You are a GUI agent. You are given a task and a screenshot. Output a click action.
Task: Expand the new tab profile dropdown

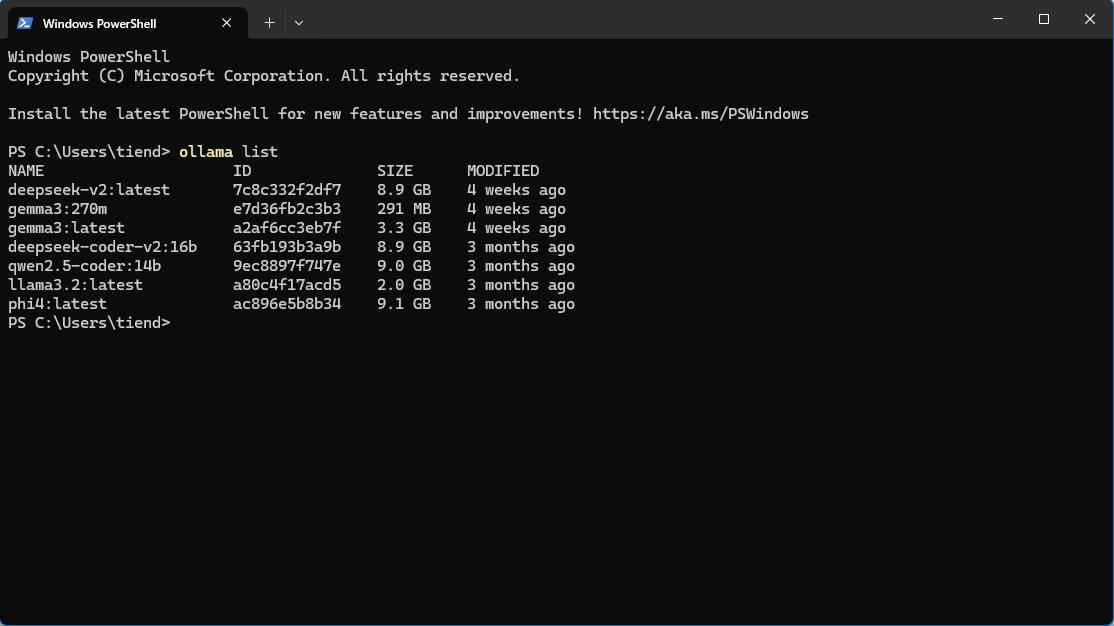coord(299,23)
